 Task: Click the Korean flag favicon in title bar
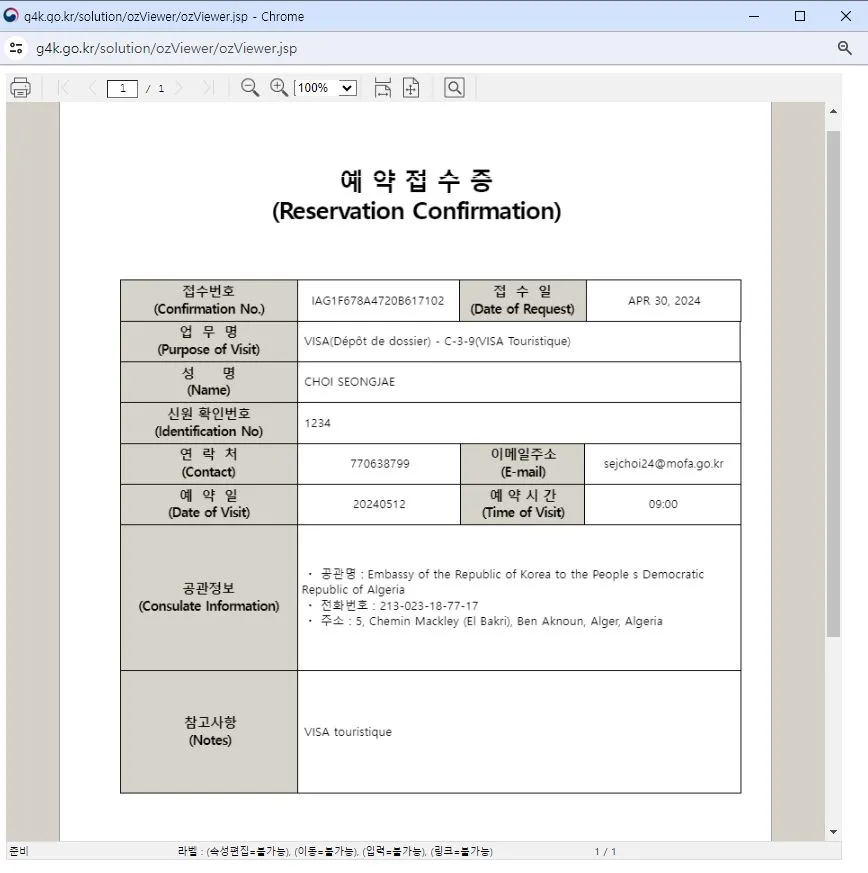11,16
